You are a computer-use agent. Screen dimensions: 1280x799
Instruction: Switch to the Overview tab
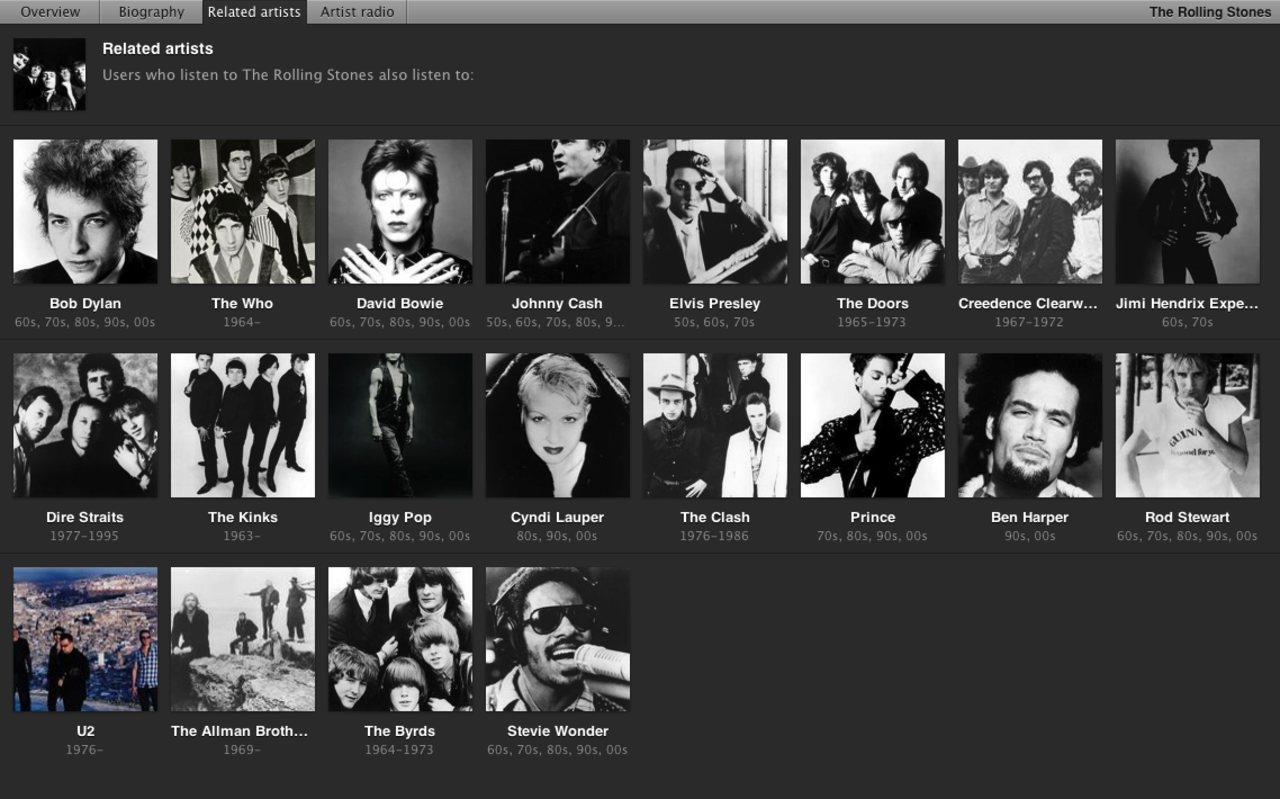(50, 11)
